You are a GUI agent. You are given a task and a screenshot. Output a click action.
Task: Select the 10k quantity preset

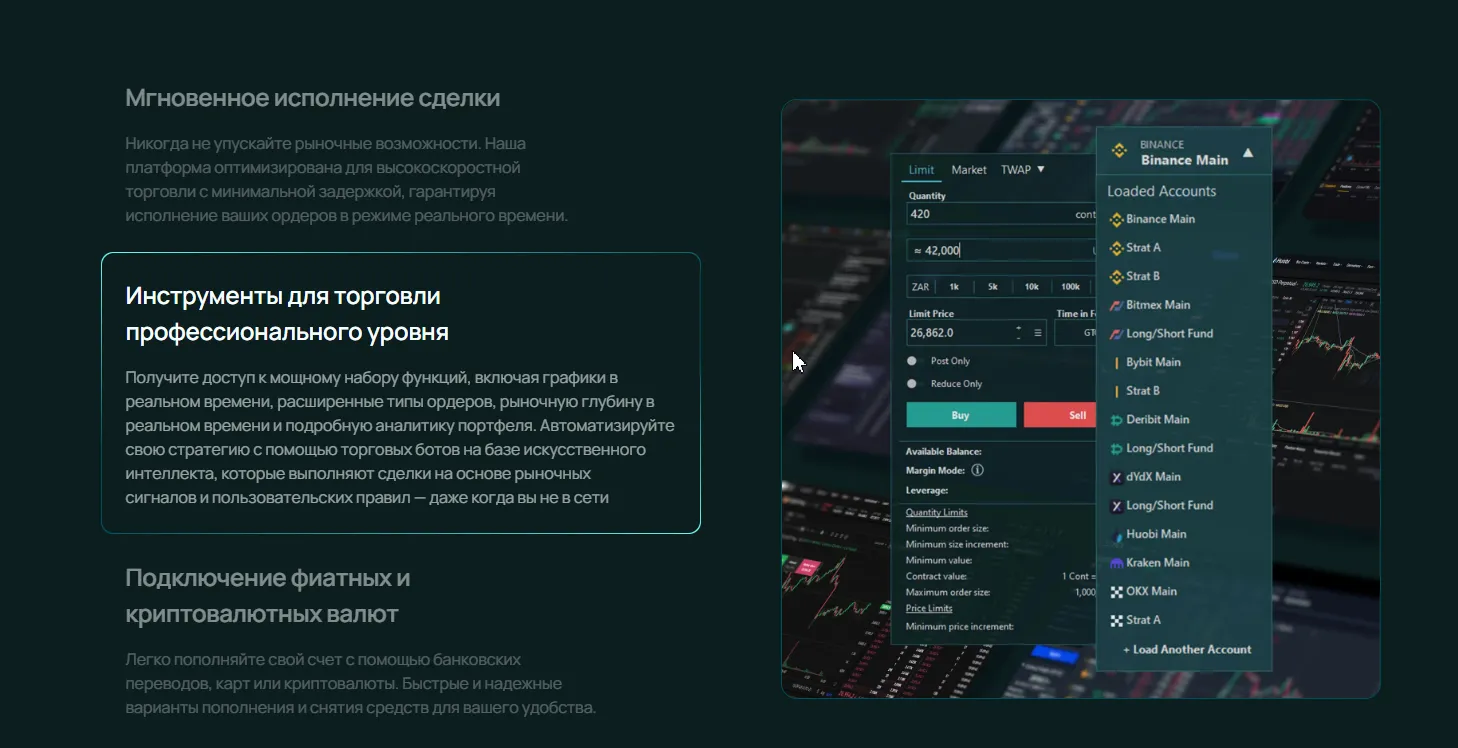coord(1032,287)
